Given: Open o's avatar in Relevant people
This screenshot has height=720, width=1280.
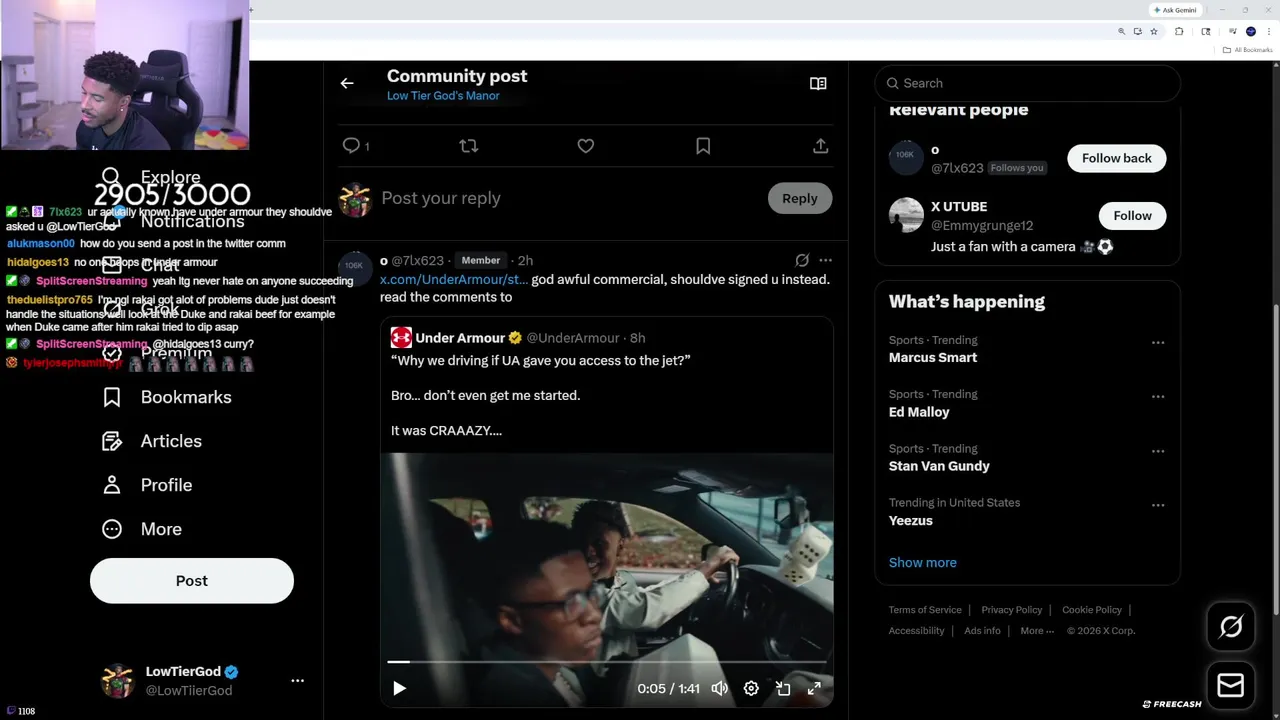Looking at the screenshot, I should pyautogui.click(x=906, y=157).
